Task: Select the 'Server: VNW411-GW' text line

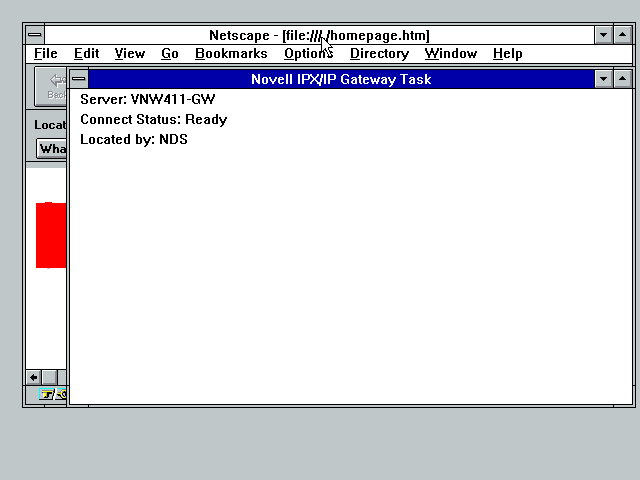Action: [148, 99]
